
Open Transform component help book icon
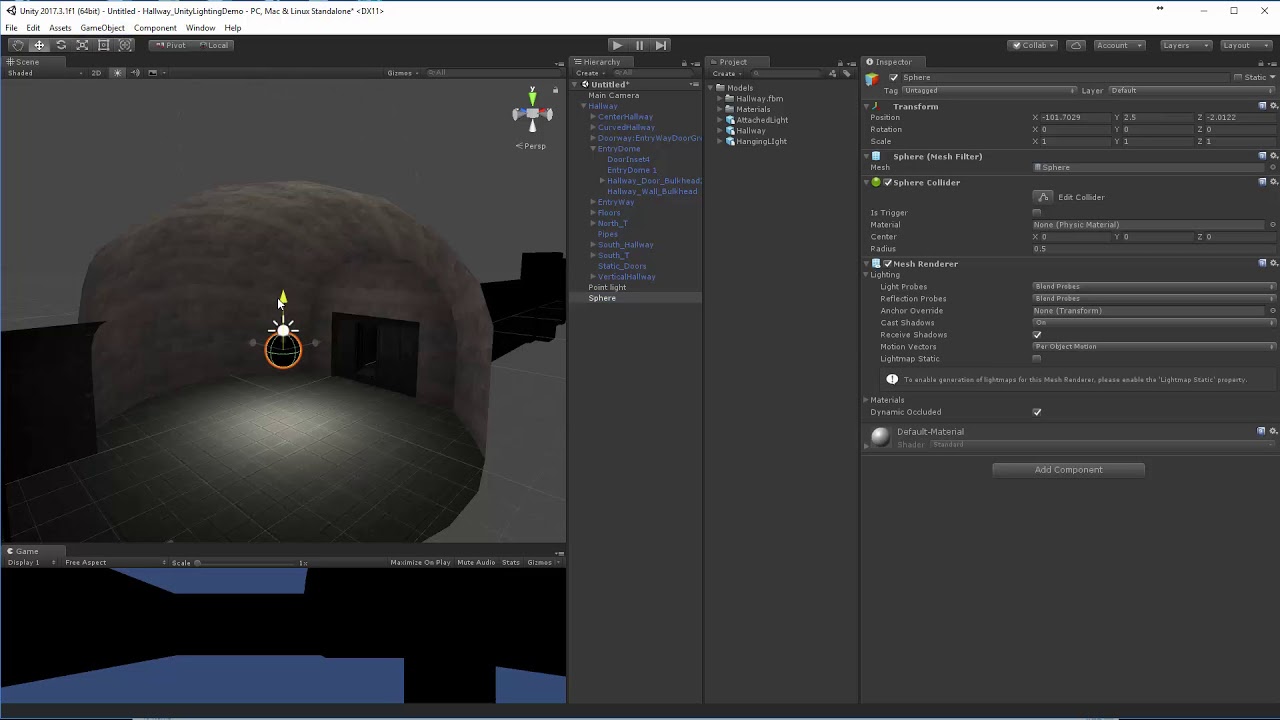tap(1262, 106)
